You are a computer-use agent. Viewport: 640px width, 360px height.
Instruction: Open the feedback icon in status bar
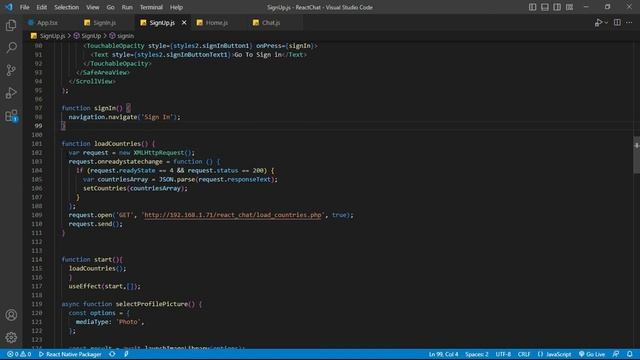click(x=616, y=354)
